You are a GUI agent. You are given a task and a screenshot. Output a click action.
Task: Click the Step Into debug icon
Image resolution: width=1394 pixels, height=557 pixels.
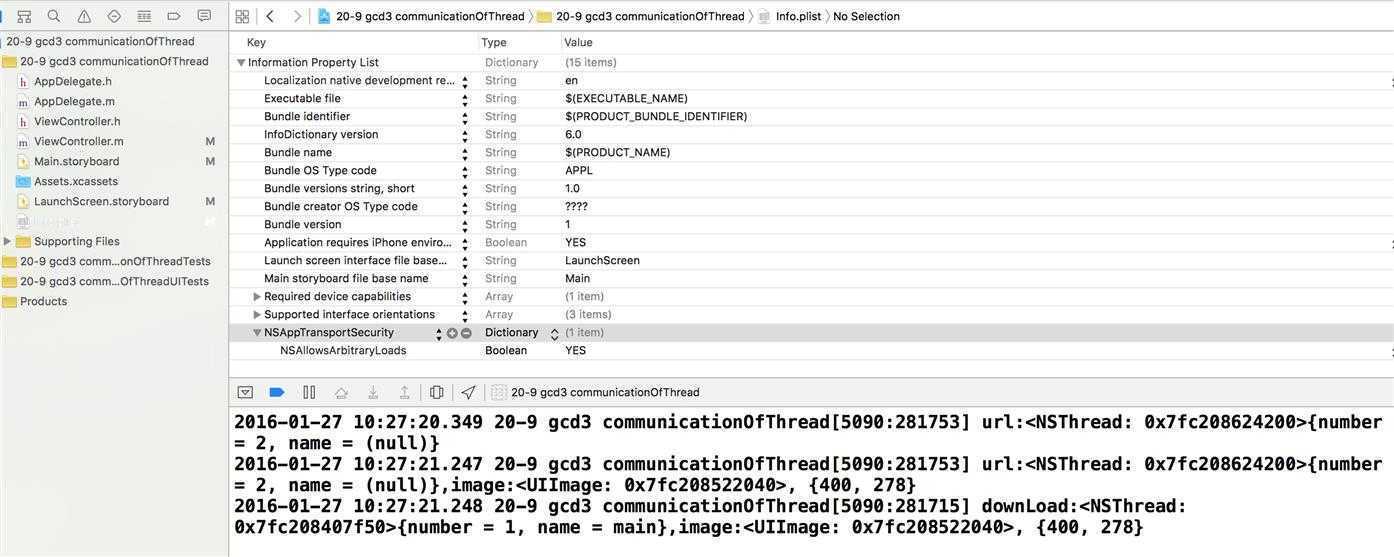pyautogui.click(x=373, y=392)
